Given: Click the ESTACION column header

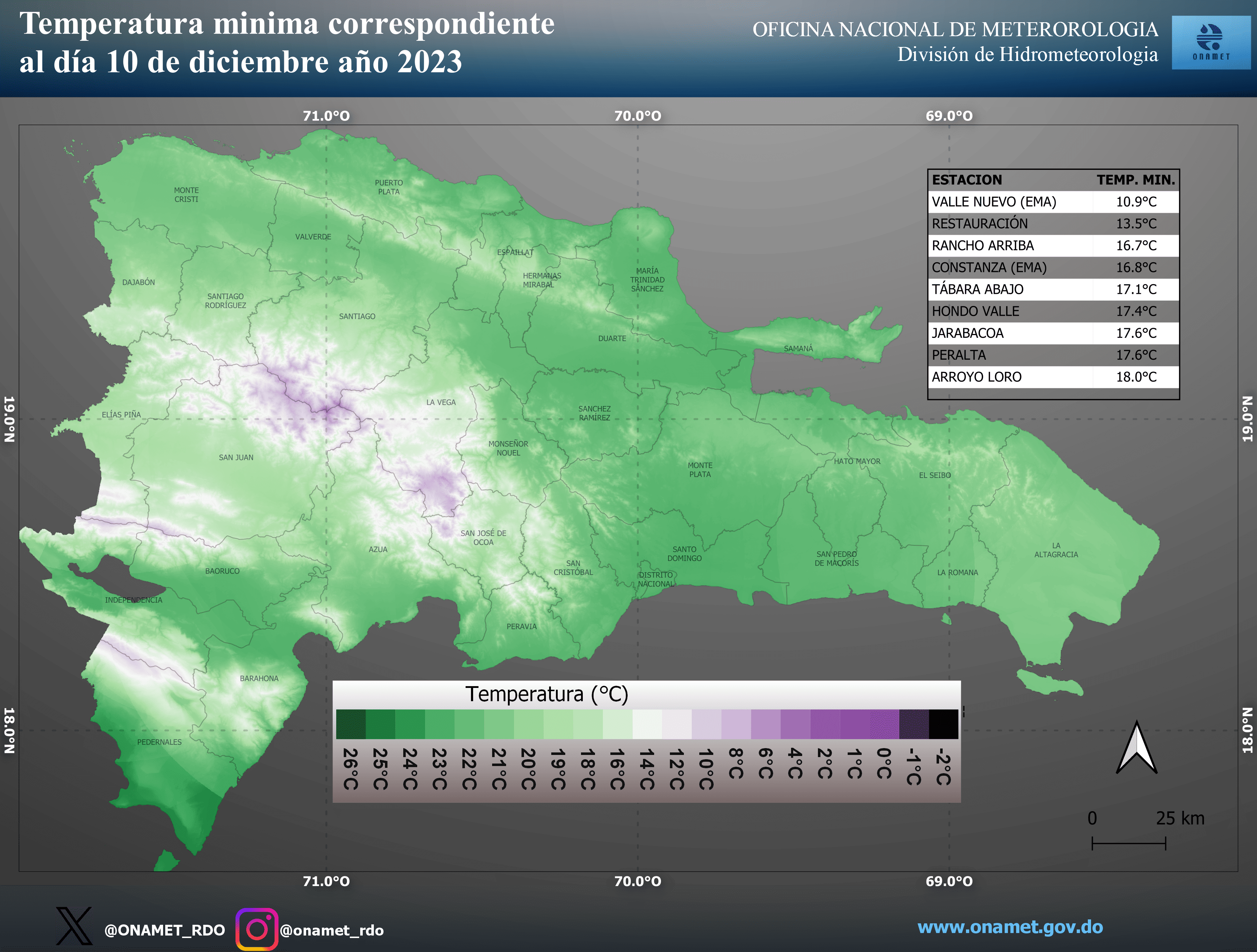Looking at the screenshot, I should point(968,180).
